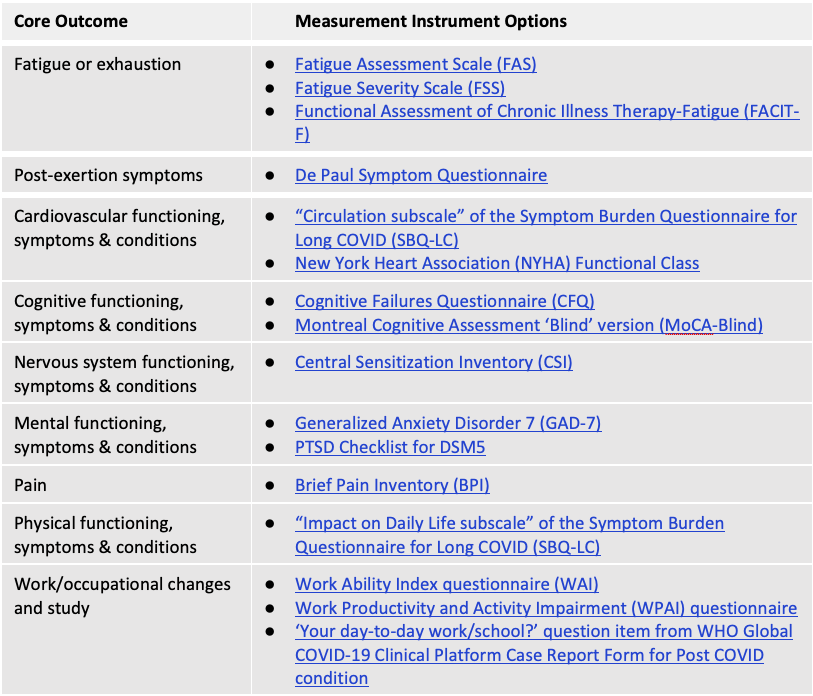
Task: Click New York Heart Association Functional Class link
Action: click(x=496, y=264)
